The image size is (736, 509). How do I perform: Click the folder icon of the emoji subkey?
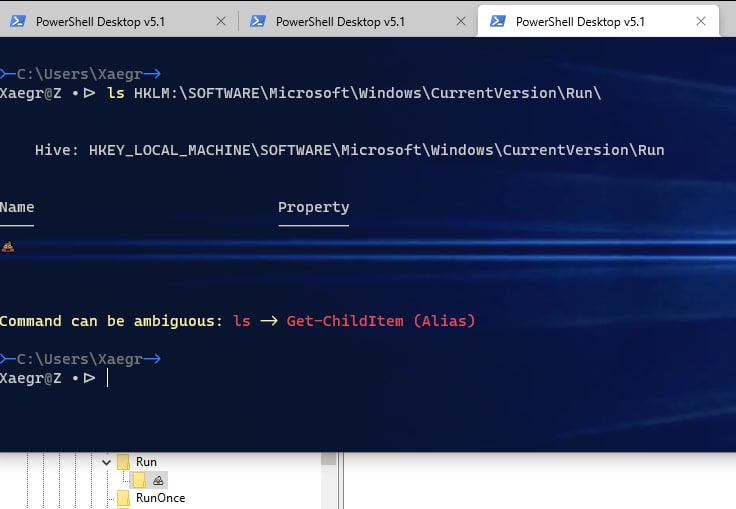(139, 480)
